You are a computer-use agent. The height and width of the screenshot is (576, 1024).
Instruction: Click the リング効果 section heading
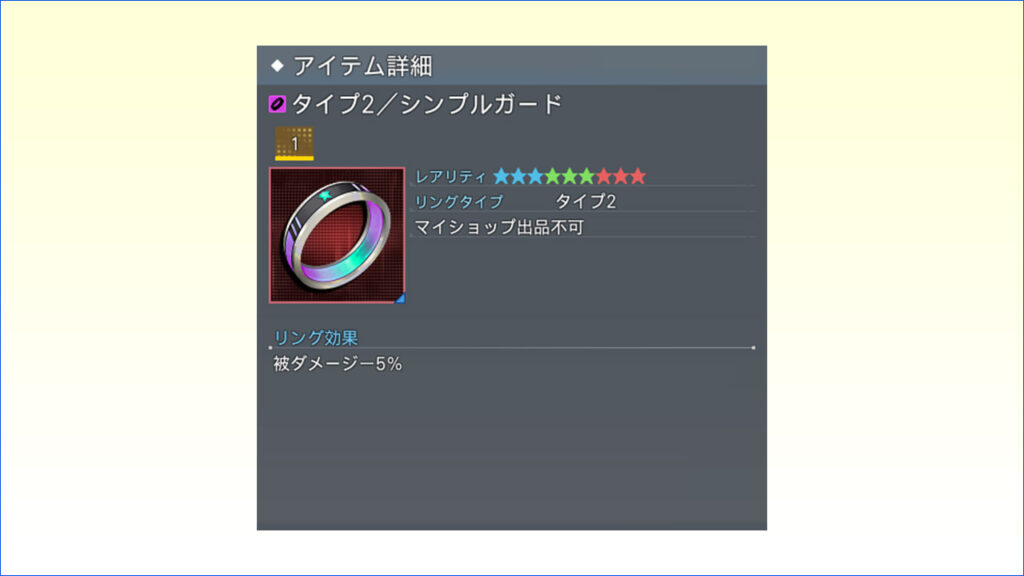tap(315, 338)
